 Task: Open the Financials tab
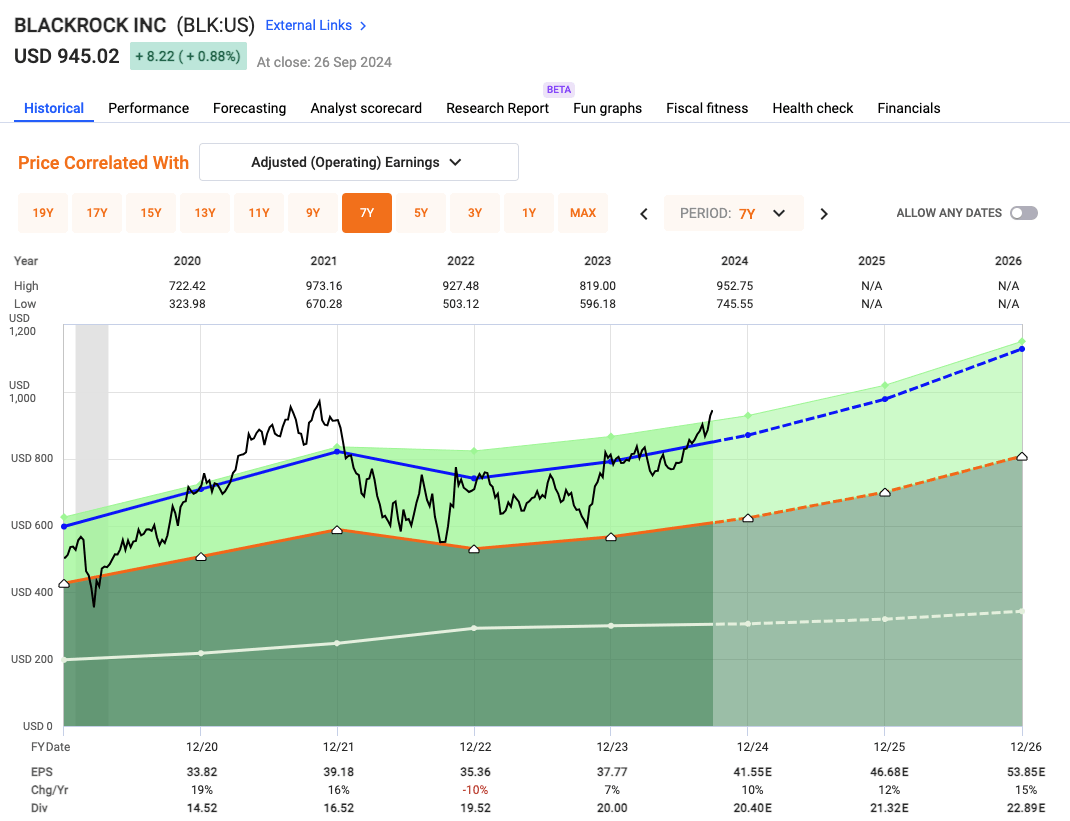tap(908, 108)
